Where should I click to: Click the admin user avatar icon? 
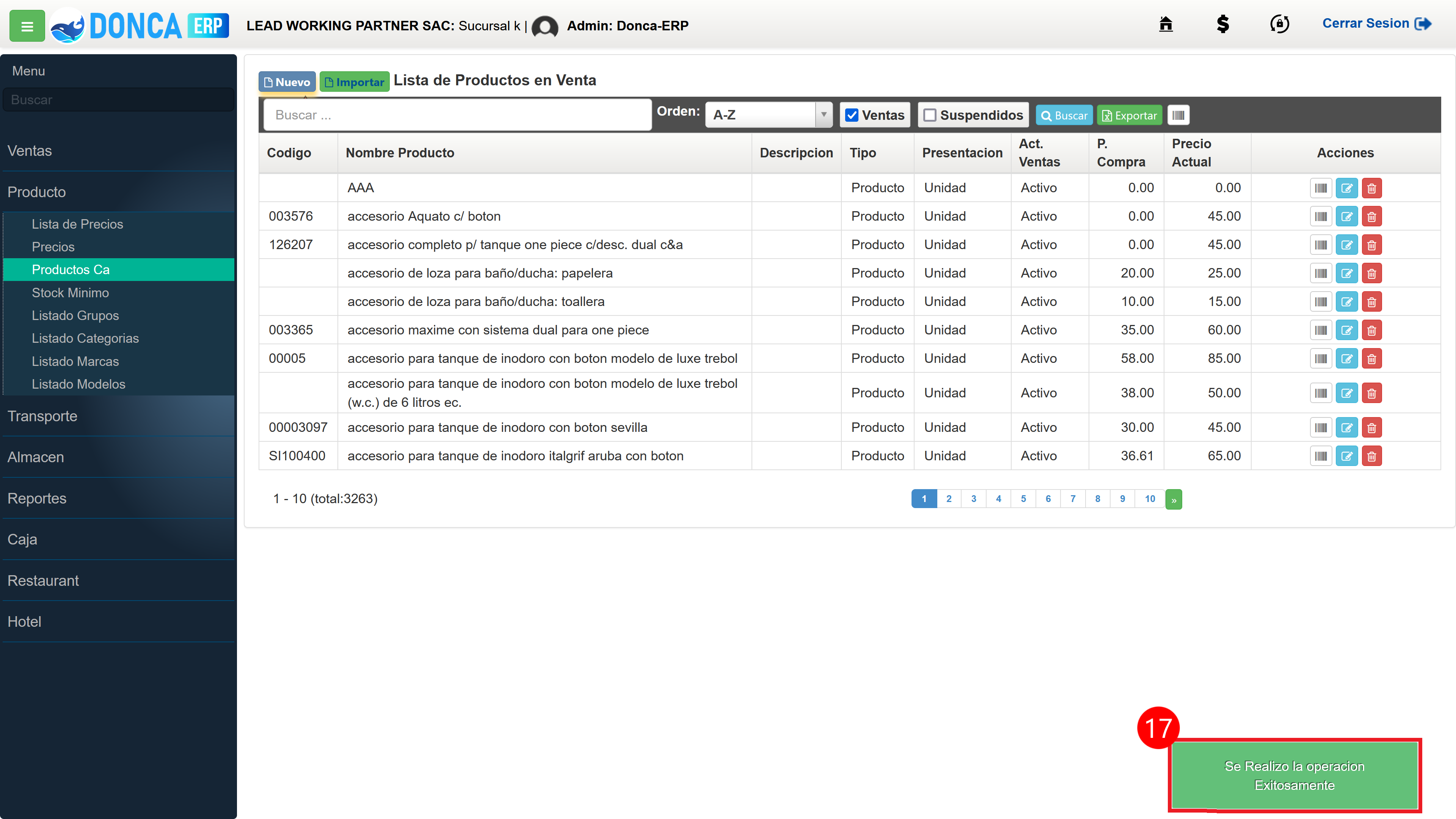pos(545,26)
